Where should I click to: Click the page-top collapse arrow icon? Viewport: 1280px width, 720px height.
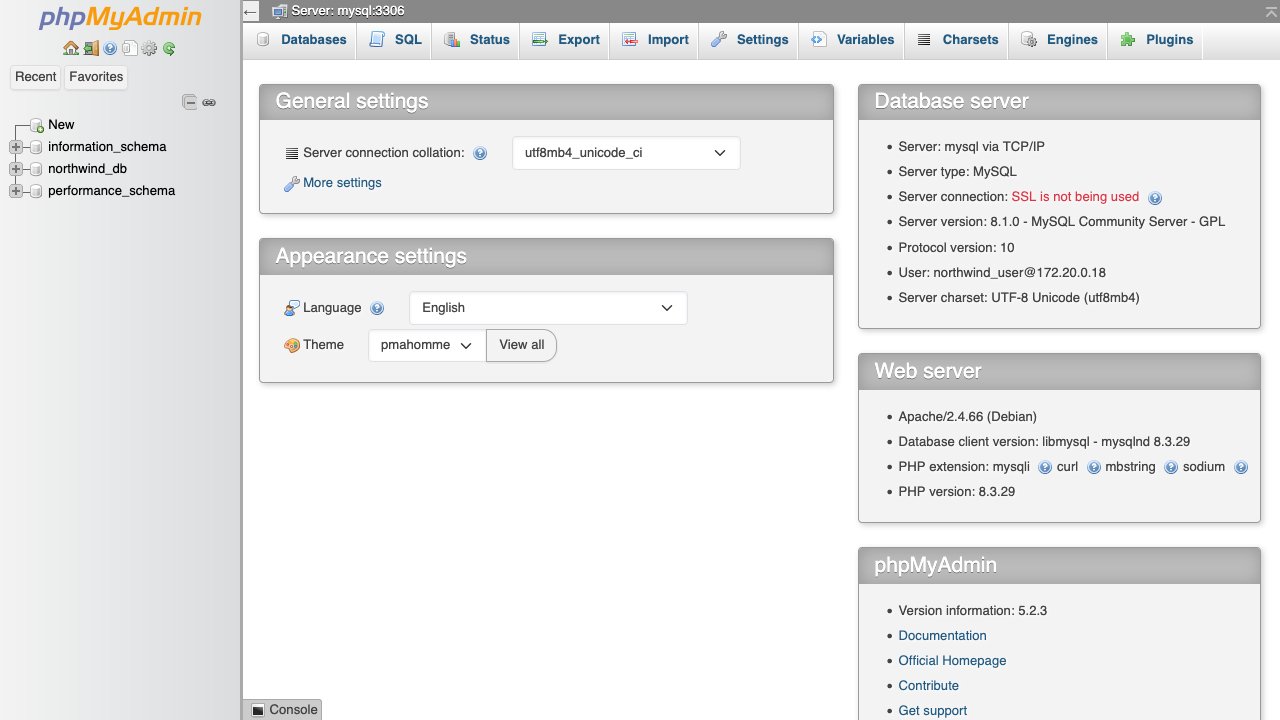[x=251, y=11]
